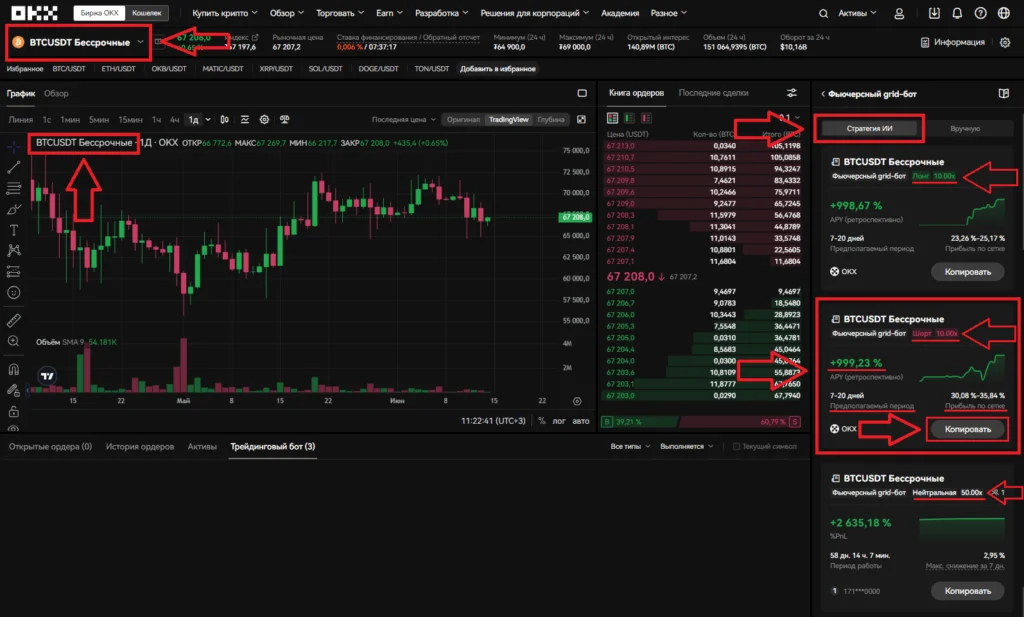
Task: Open candlestick chart type icon
Action: click(225, 119)
